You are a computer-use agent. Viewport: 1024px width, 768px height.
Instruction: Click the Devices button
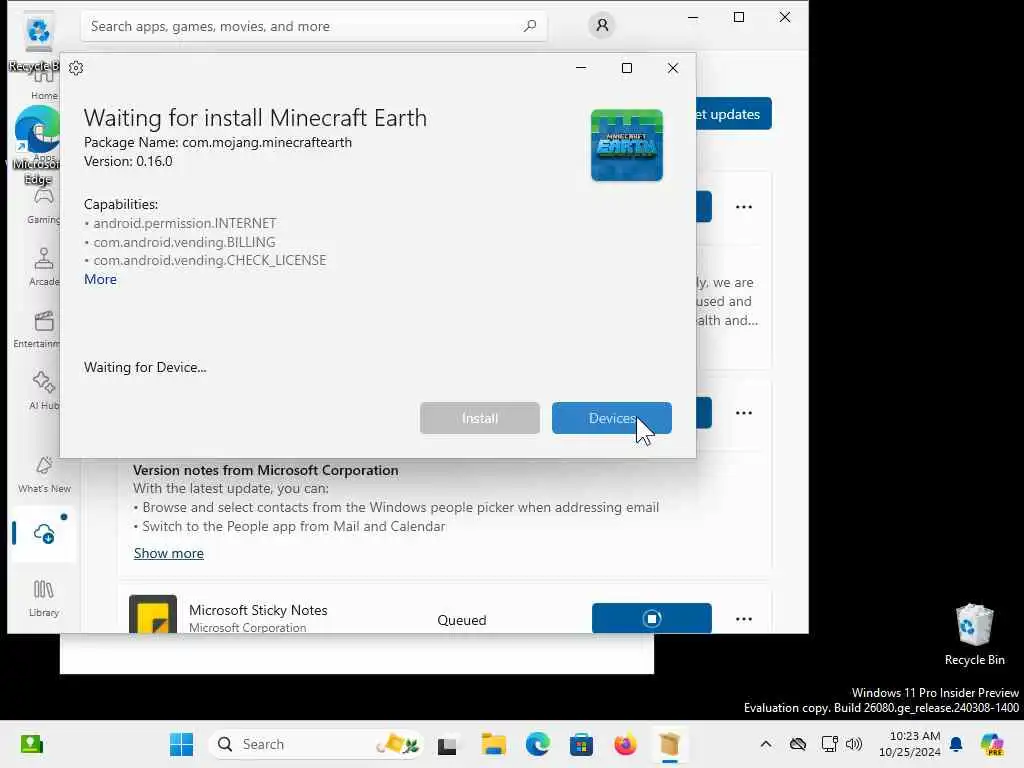pos(611,418)
